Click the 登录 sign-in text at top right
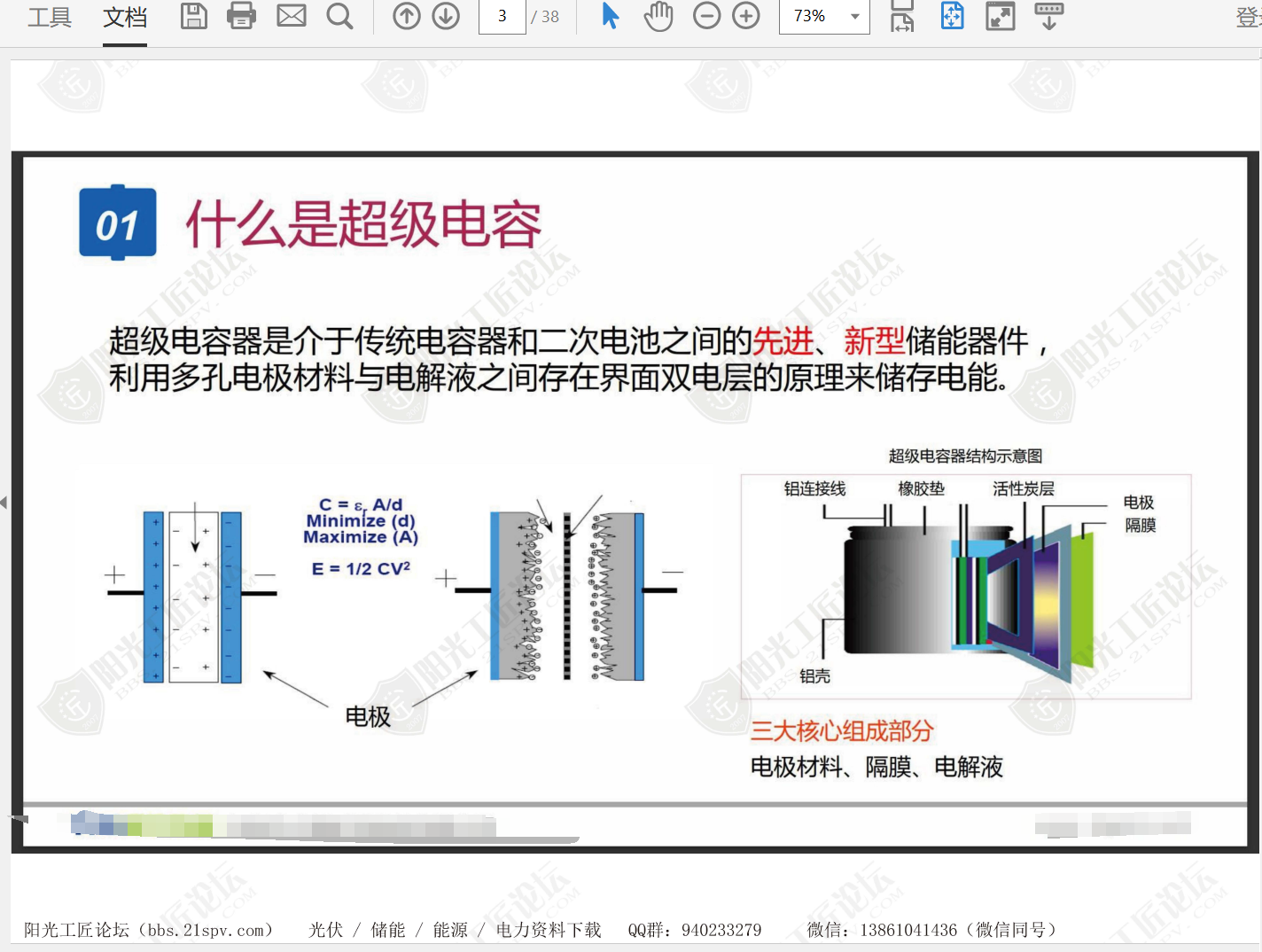The height and width of the screenshot is (952, 1262). pyautogui.click(x=1249, y=17)
